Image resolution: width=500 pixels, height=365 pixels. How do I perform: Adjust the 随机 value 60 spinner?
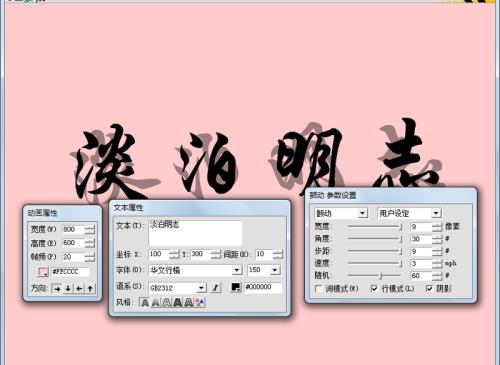pyautogui.click(x=437, y=276)
